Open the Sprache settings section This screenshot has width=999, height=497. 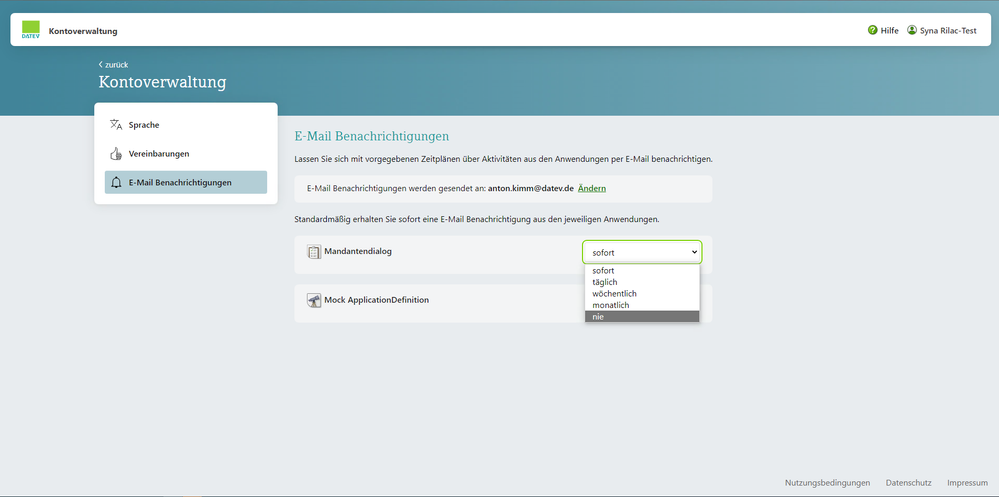tap(144, 125)
